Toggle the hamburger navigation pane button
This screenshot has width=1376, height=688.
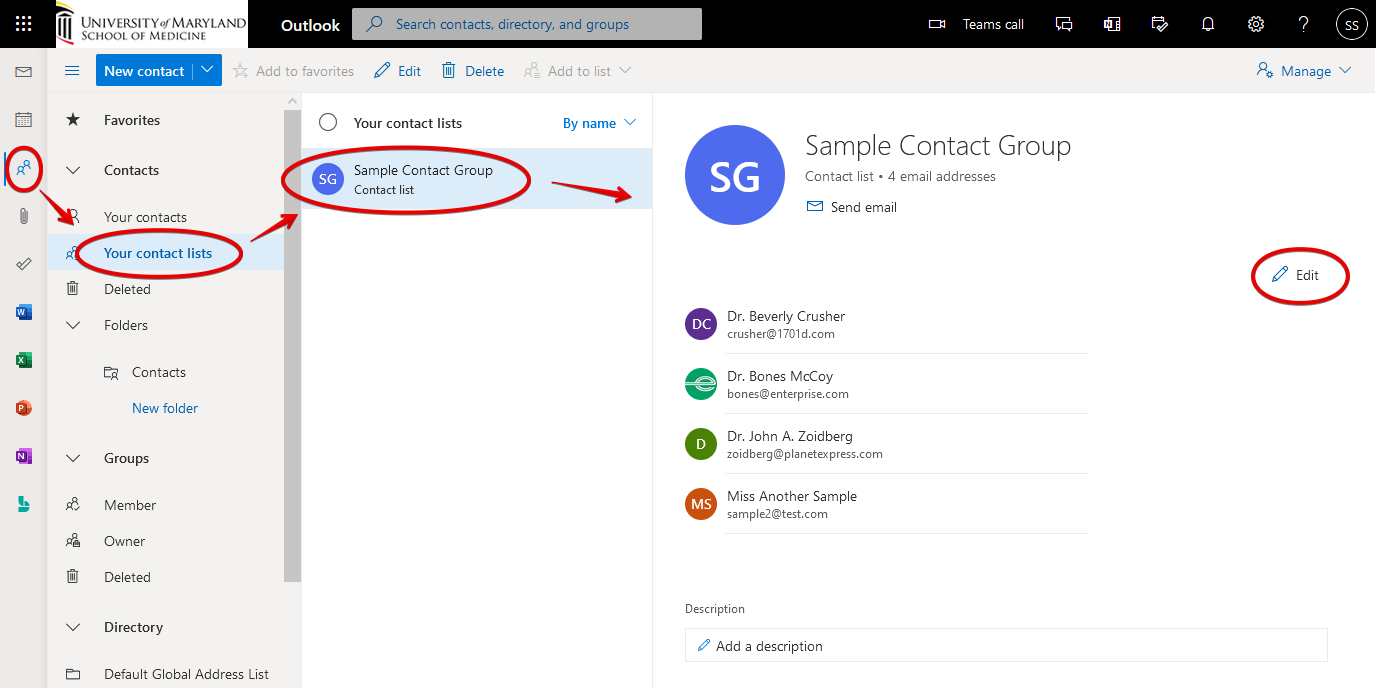point(72,71)
